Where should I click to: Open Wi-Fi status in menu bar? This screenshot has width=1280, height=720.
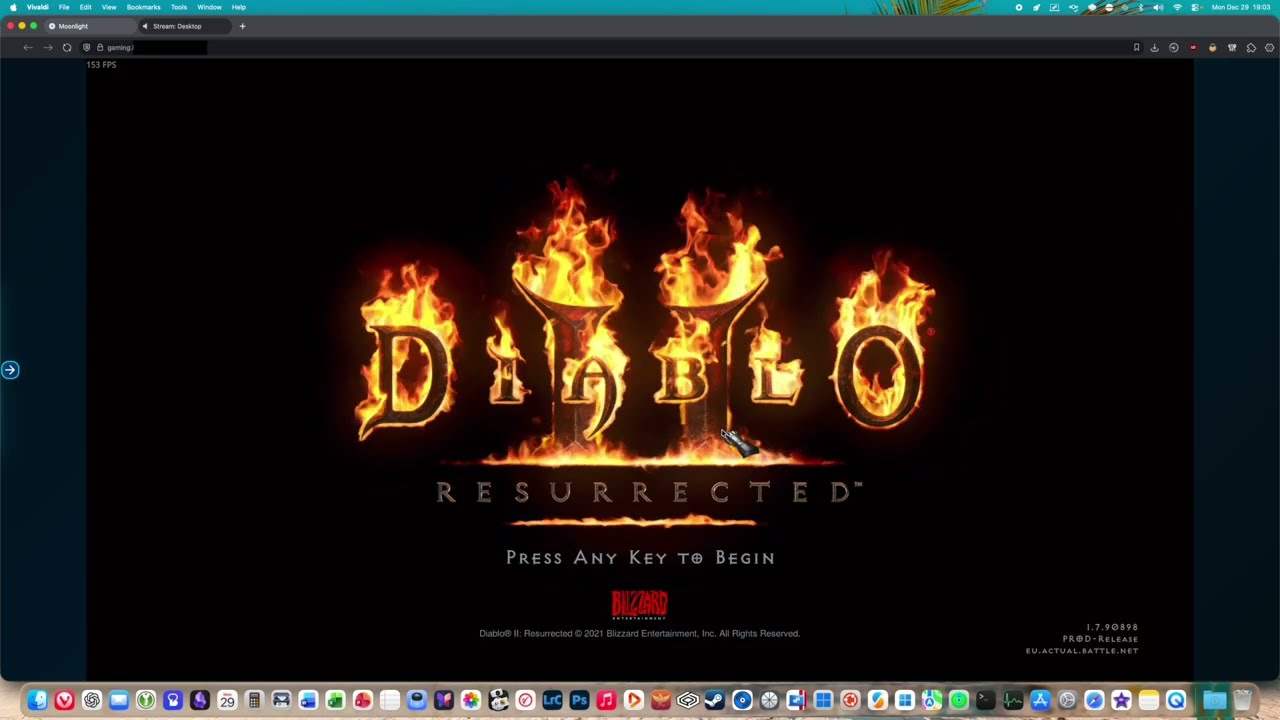[1177, 7]
